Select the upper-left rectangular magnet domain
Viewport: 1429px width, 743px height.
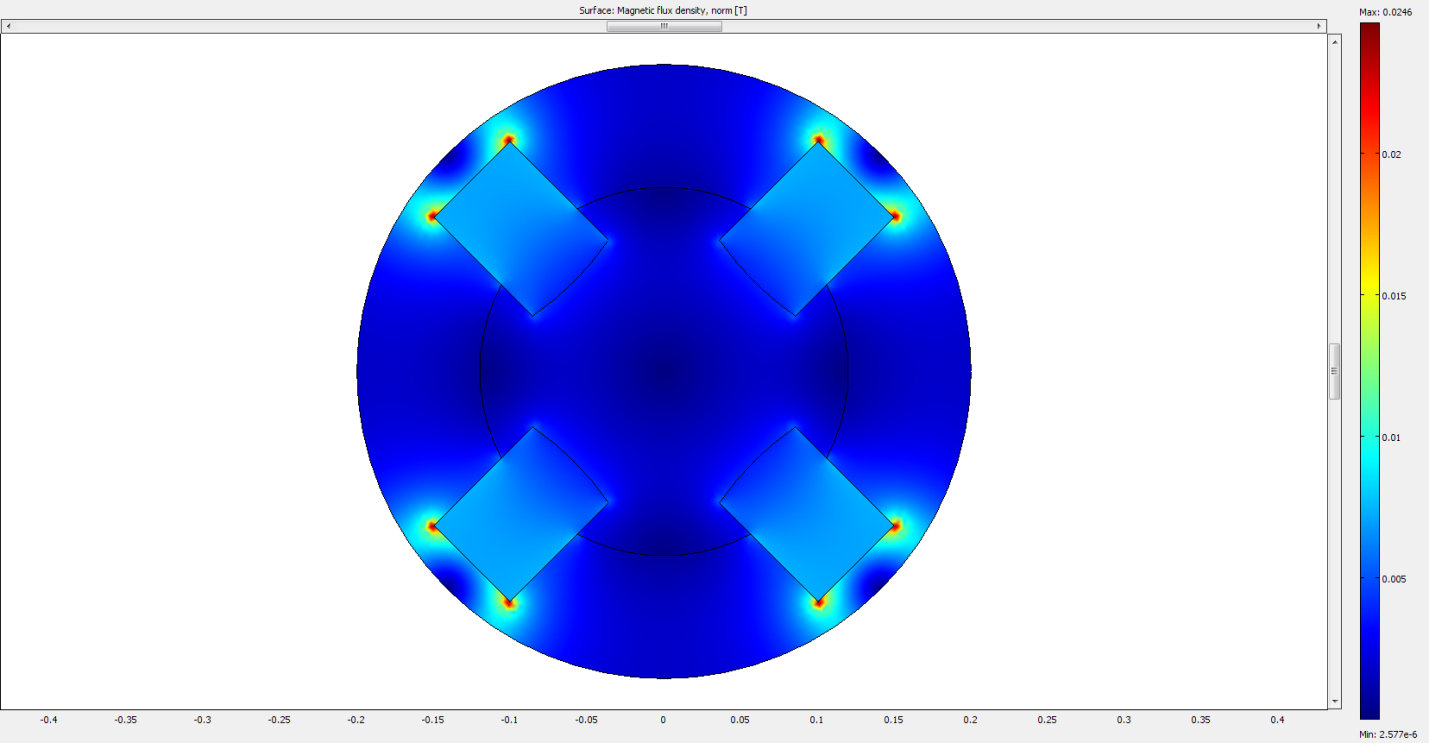click(521, 228)
